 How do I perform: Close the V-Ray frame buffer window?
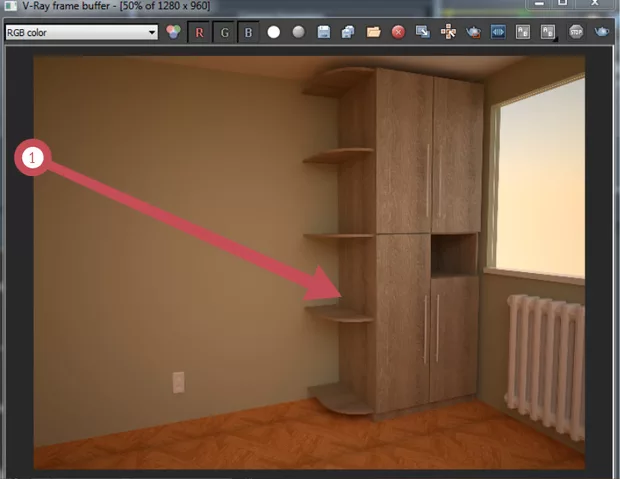(595, 4)
